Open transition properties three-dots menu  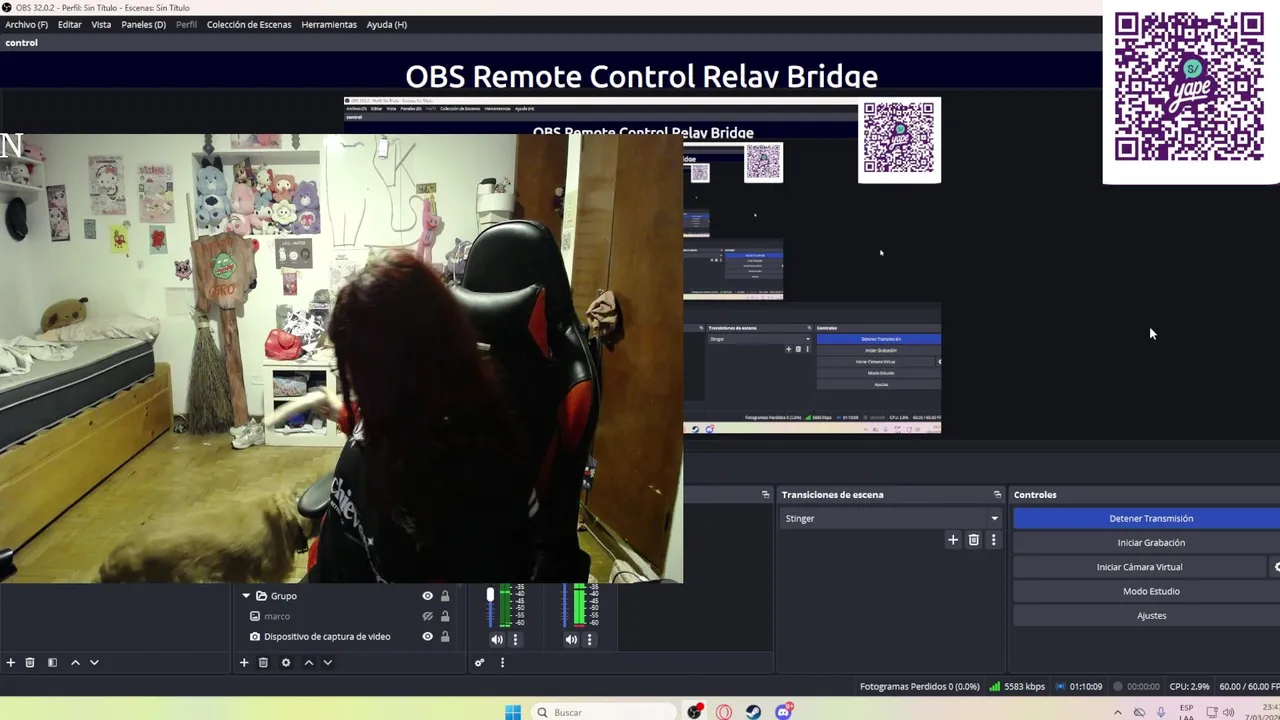(993, 540)
